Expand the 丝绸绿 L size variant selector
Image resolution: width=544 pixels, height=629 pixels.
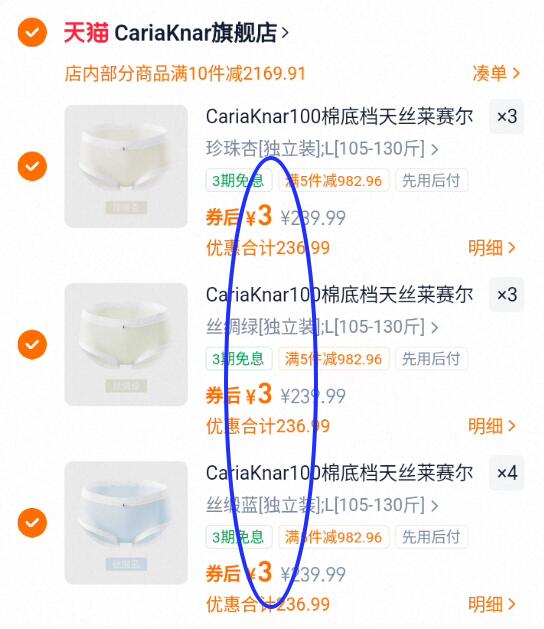point(322,327)
